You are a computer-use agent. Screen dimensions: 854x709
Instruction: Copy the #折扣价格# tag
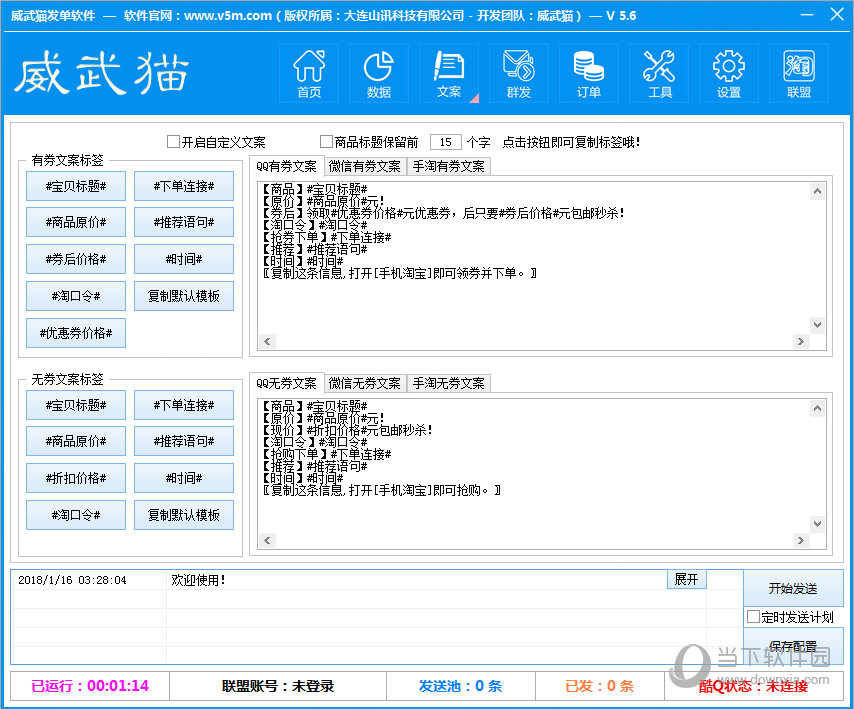76,478
